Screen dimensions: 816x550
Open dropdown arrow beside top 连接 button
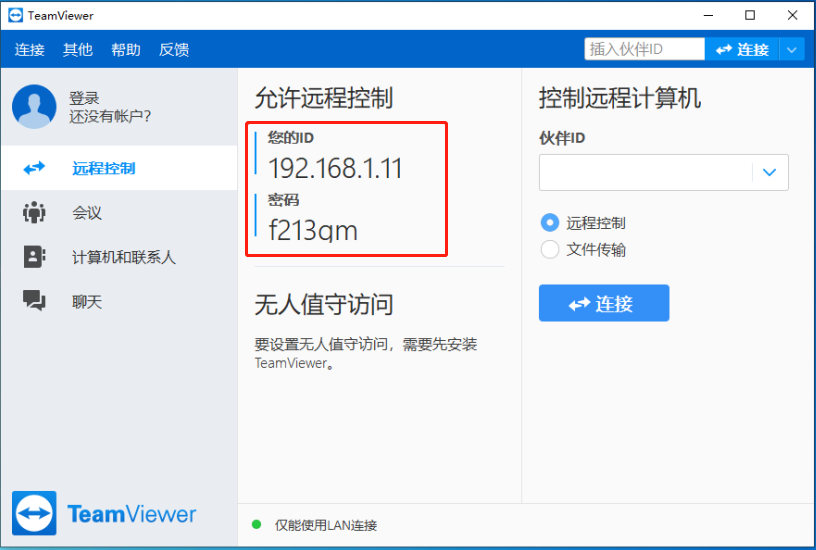point(792,49)
